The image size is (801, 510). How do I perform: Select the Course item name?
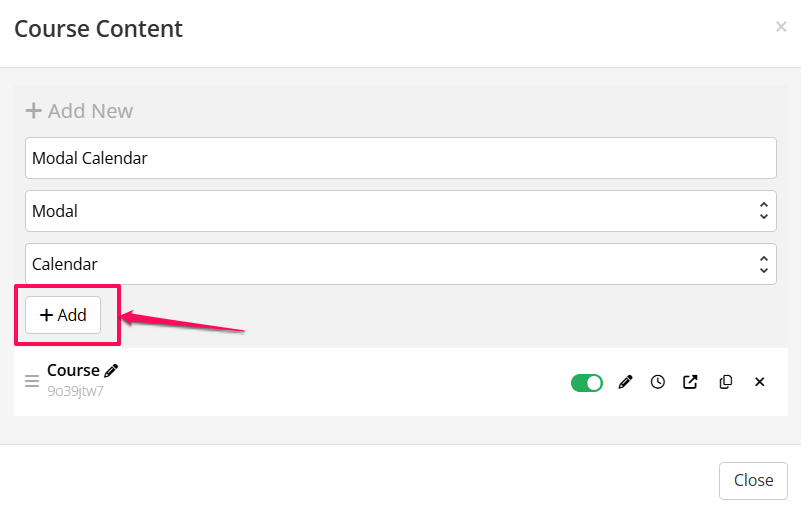pyautogui.click(x=73, y=370)
